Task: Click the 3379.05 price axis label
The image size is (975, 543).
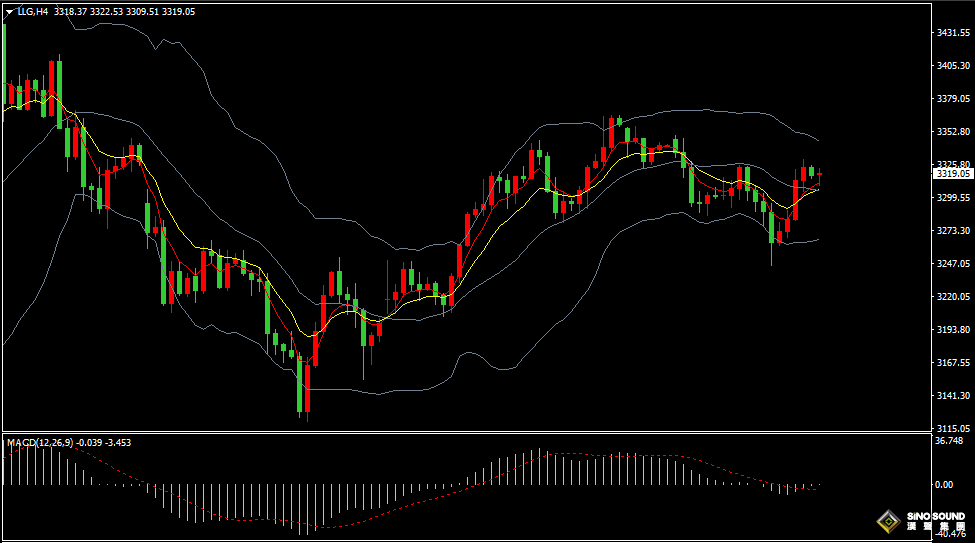Action: pyautogui.click(x=953, y=99)
